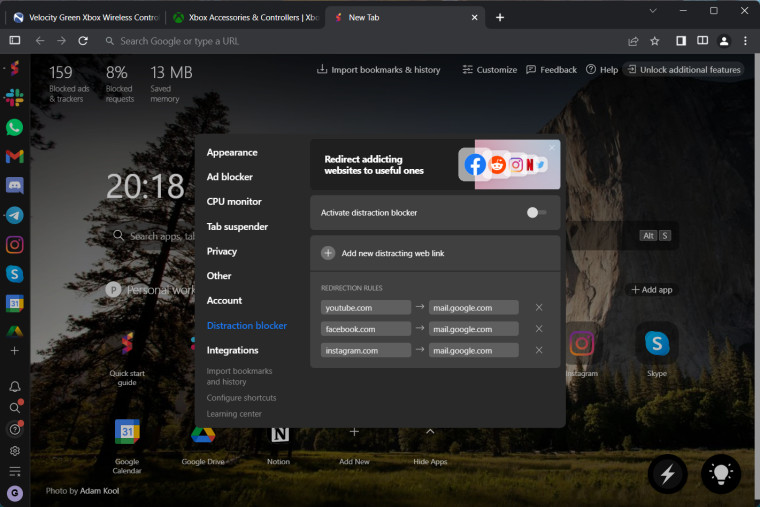760x507 pixels.
Task: Click the Sidekick logo at sidebar top
Action: (15, 68)
